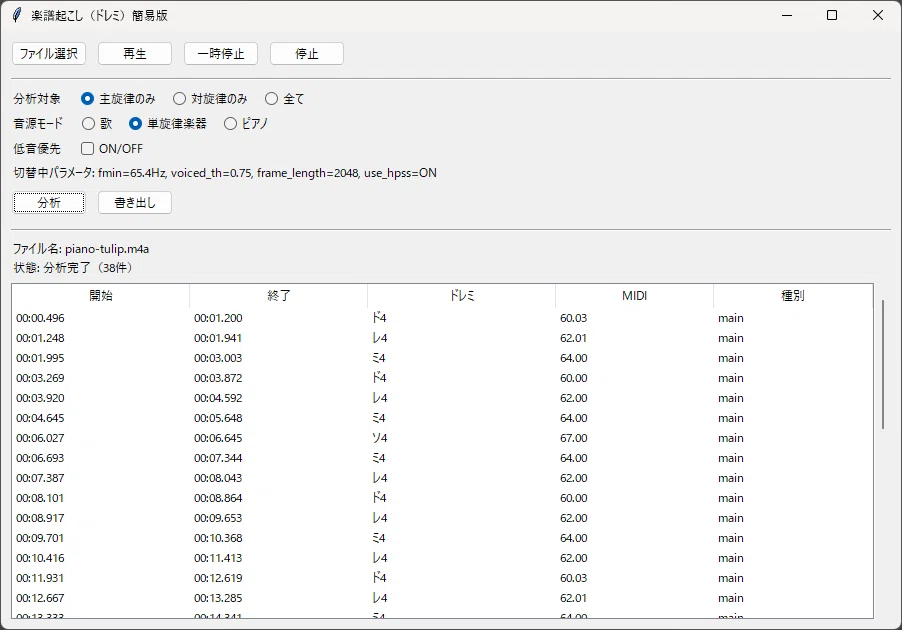Image resolution: width=902 pixels, height=630 pixels.
Task: Click the ファイル選択 button
Action: [49, 54]
